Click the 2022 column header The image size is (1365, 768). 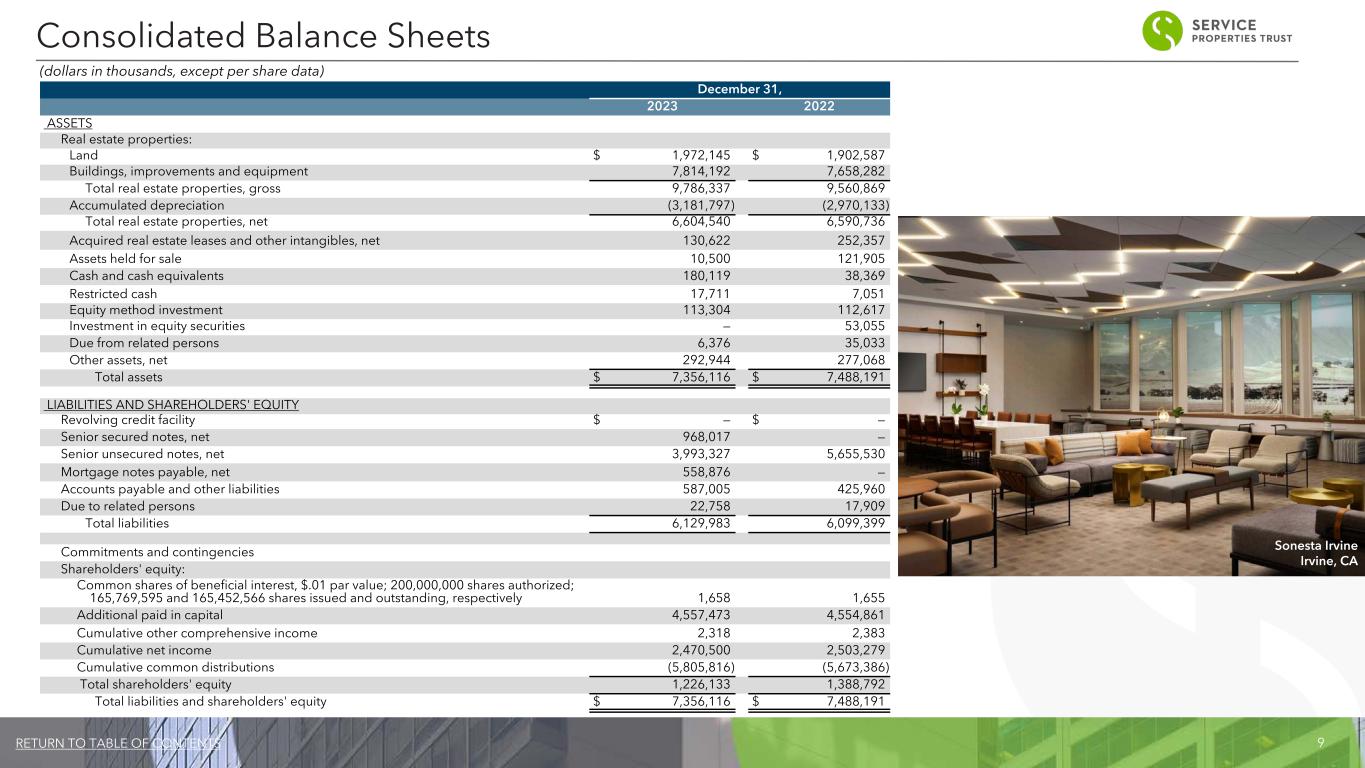[818, 107]
